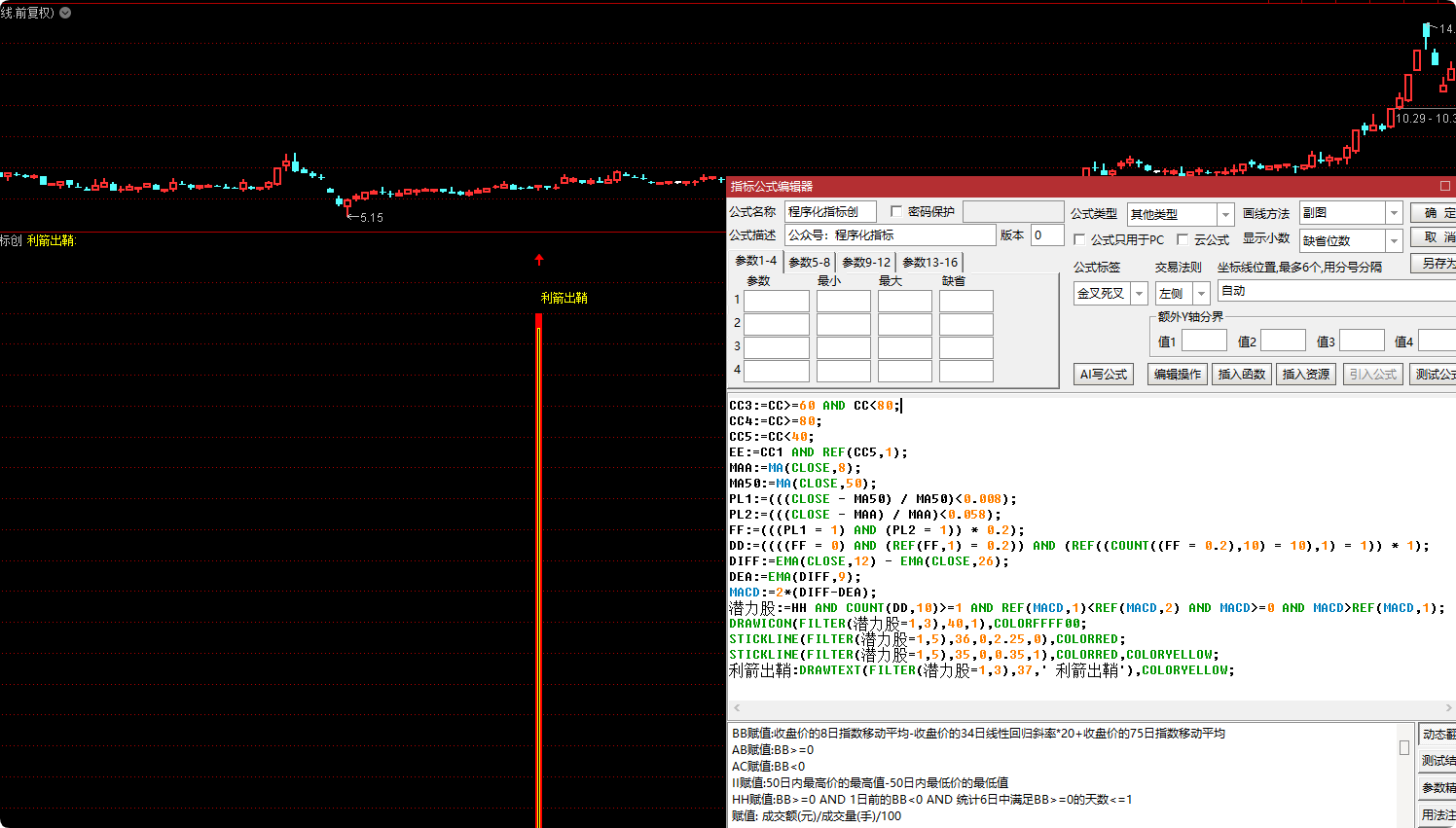Image resolution: width=1456 pixels, height=828 pixels.
Task: Toggle the 云公式 checkbox
Action: click(1183, 239)
